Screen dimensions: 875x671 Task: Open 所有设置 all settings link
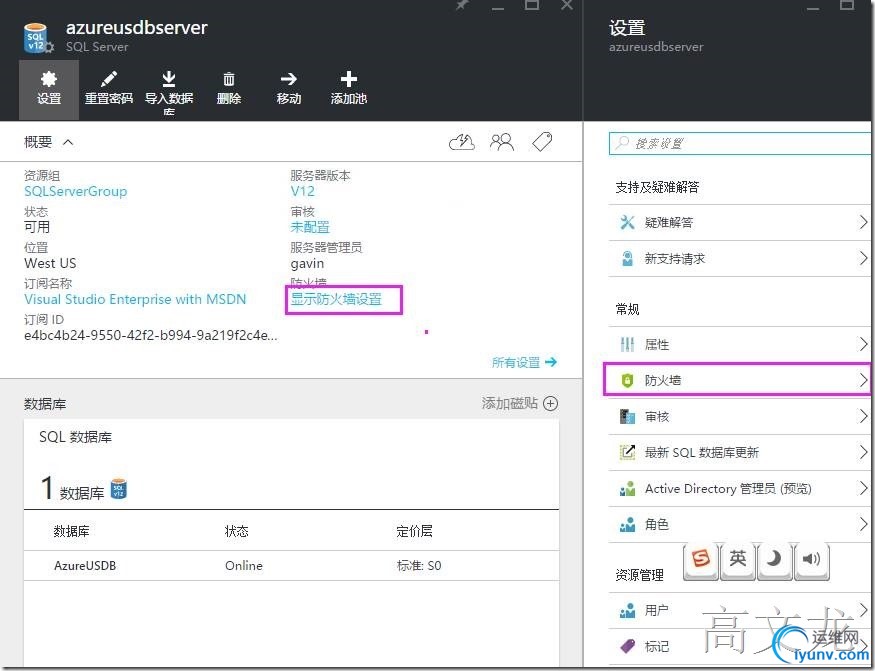pos(524,362)
